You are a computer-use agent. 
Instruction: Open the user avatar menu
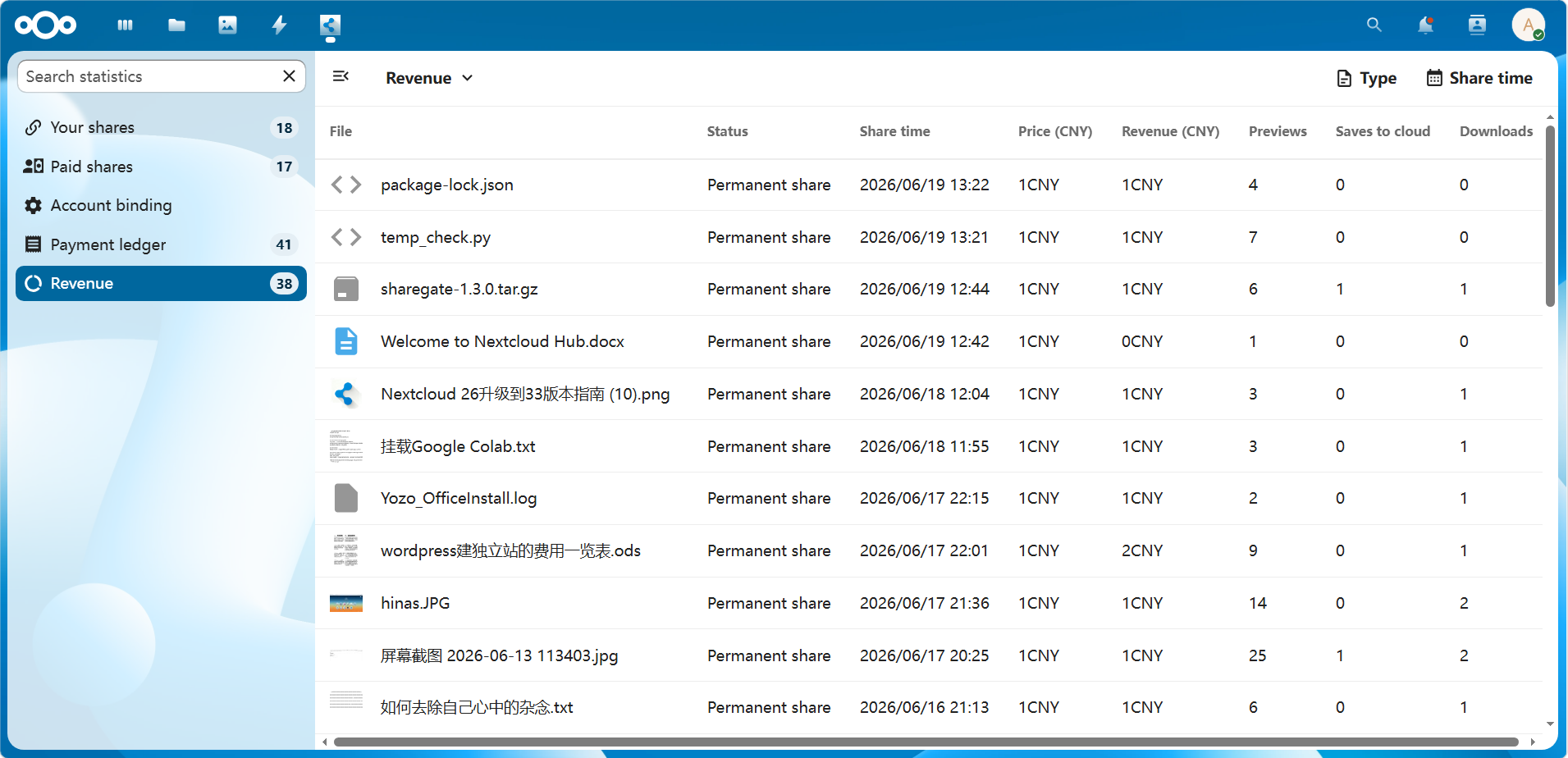[x=1529, y=25]
